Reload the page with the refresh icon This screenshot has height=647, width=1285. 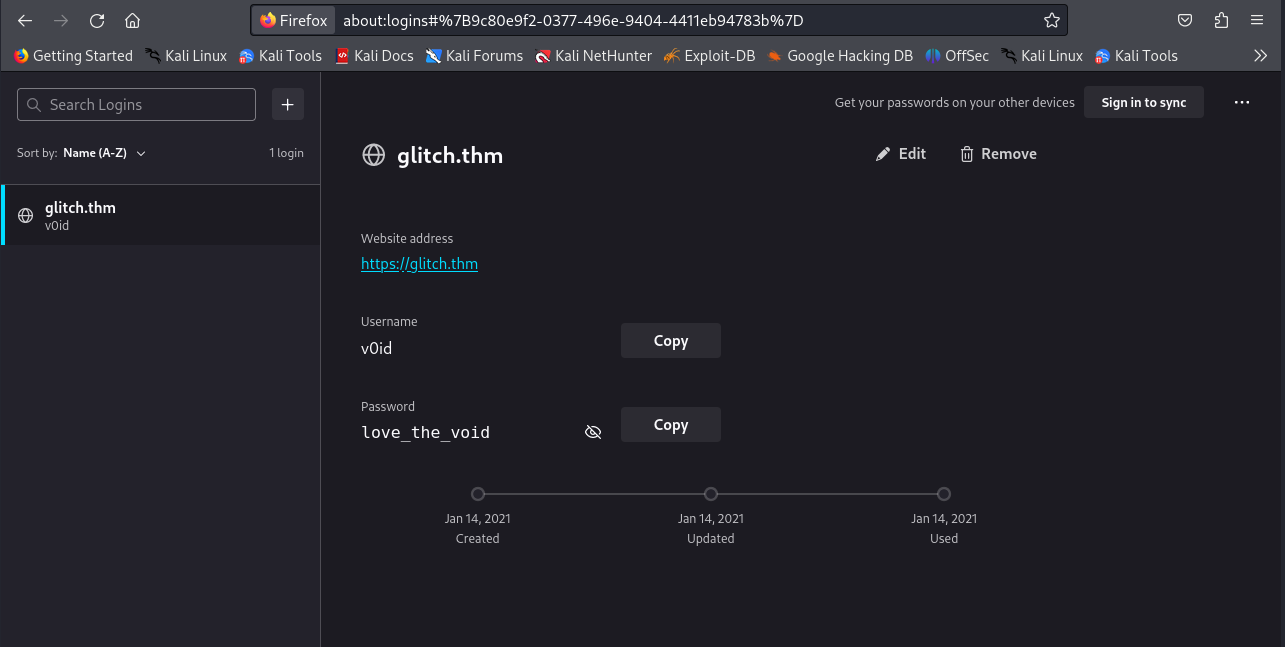tap(97, 21)
